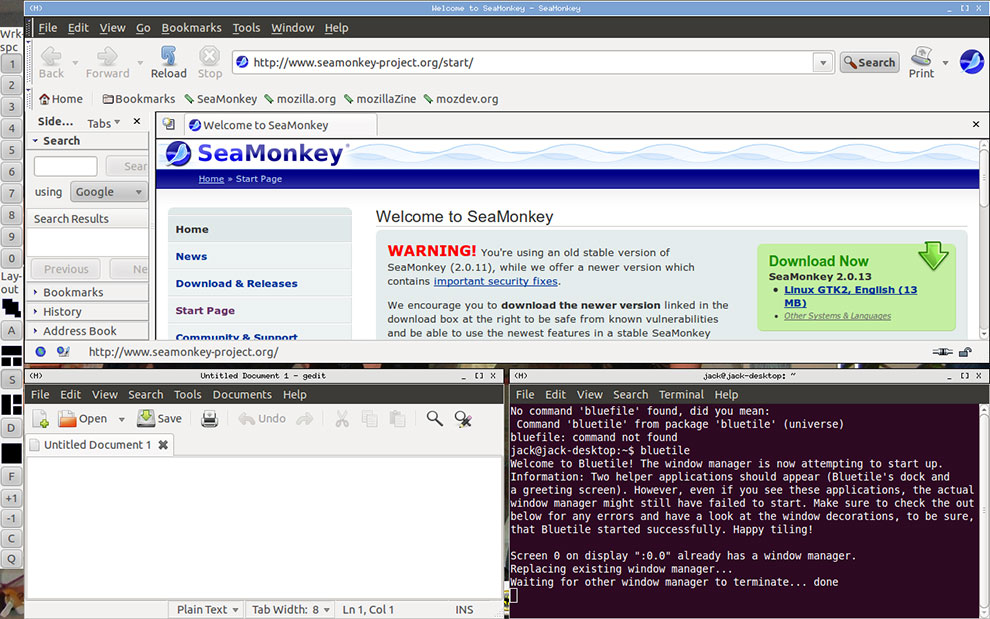Click the printer icon in gedit toolbar
The image size is (990, 619).
[x=210, y=419]
